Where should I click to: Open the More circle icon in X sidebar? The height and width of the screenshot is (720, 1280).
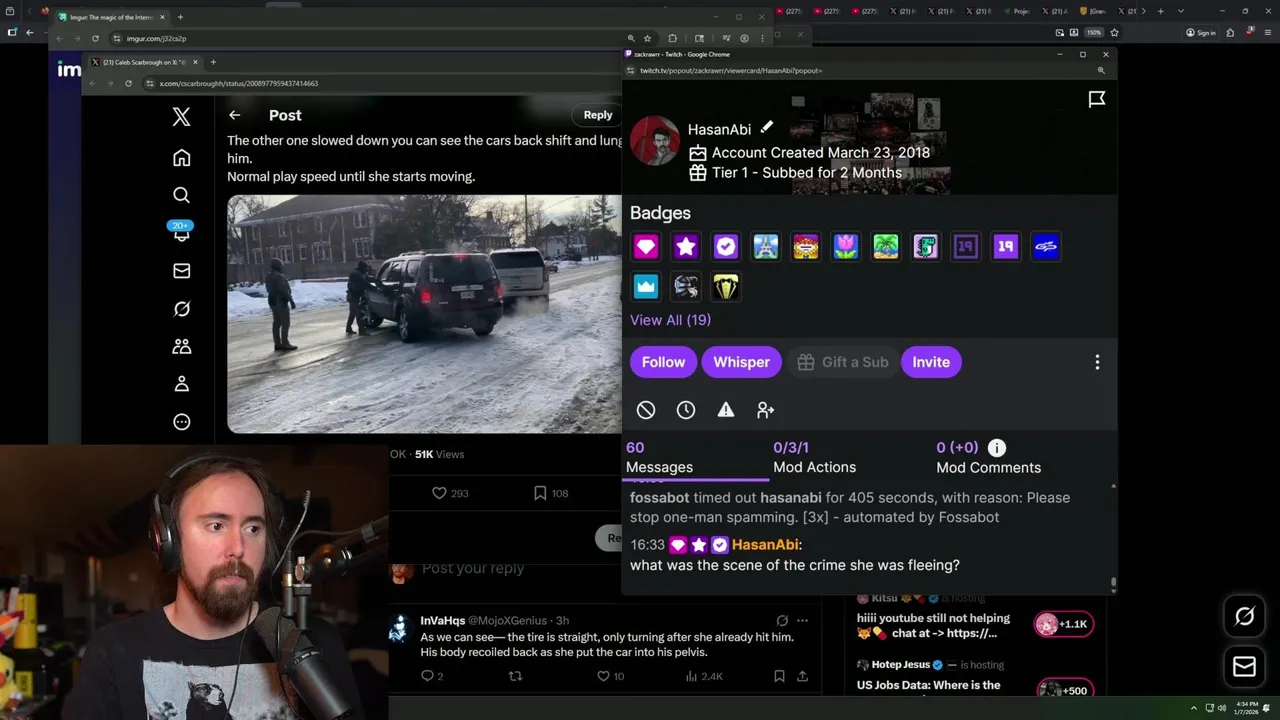(181, 422)
